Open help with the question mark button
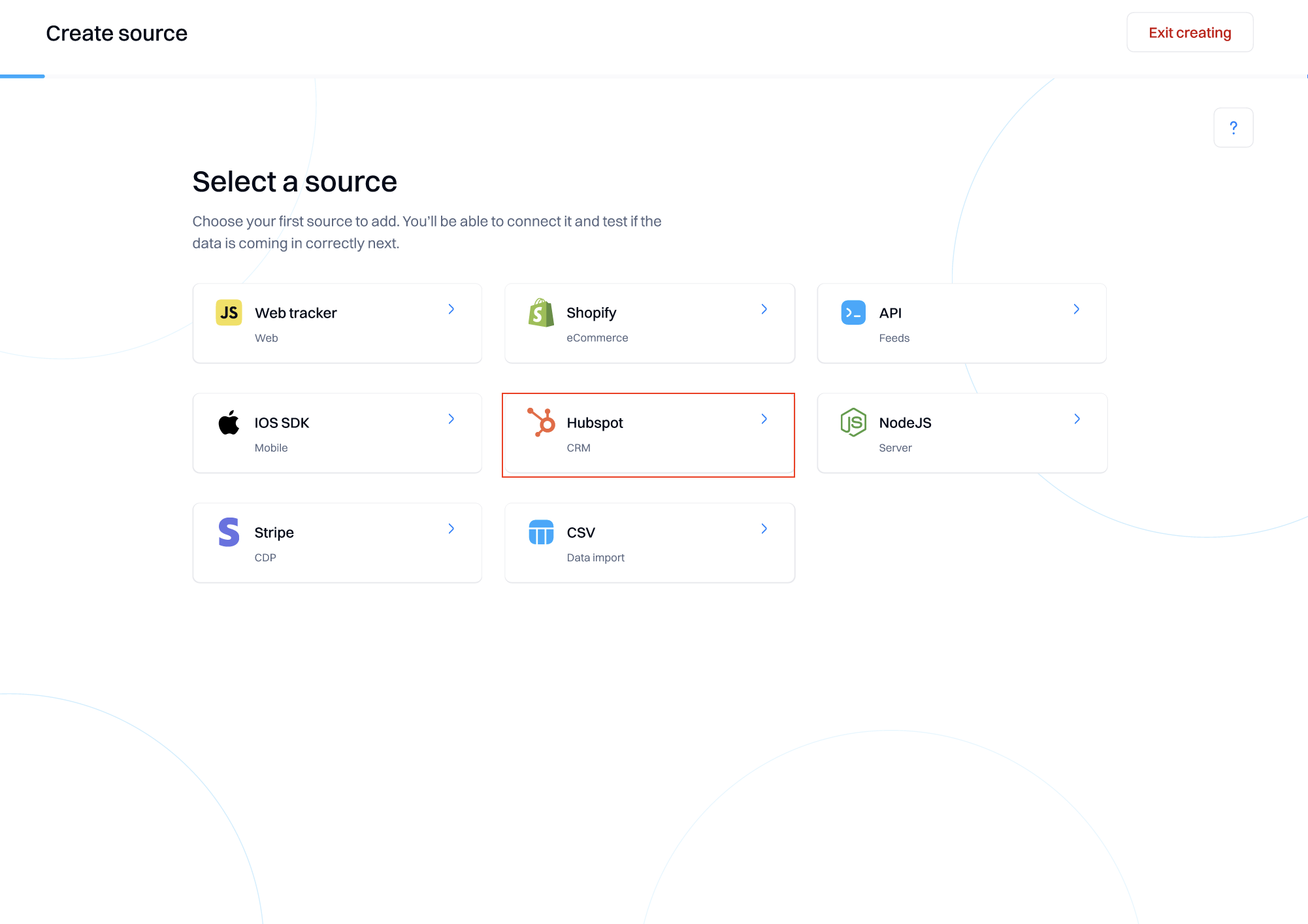 click(x=1233, y=127)
